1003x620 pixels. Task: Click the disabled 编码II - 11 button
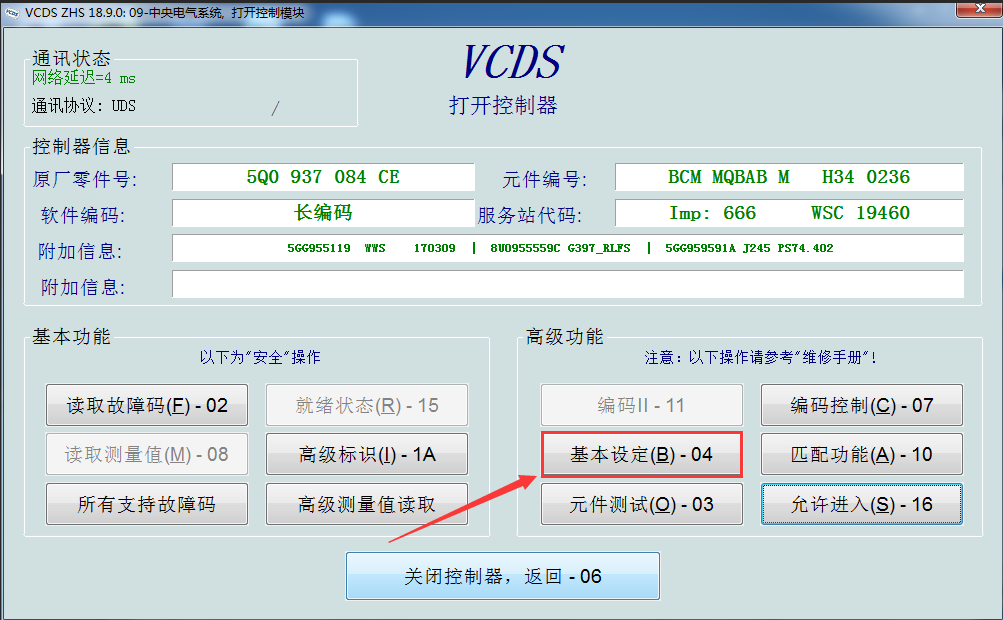tap(642, 405)
